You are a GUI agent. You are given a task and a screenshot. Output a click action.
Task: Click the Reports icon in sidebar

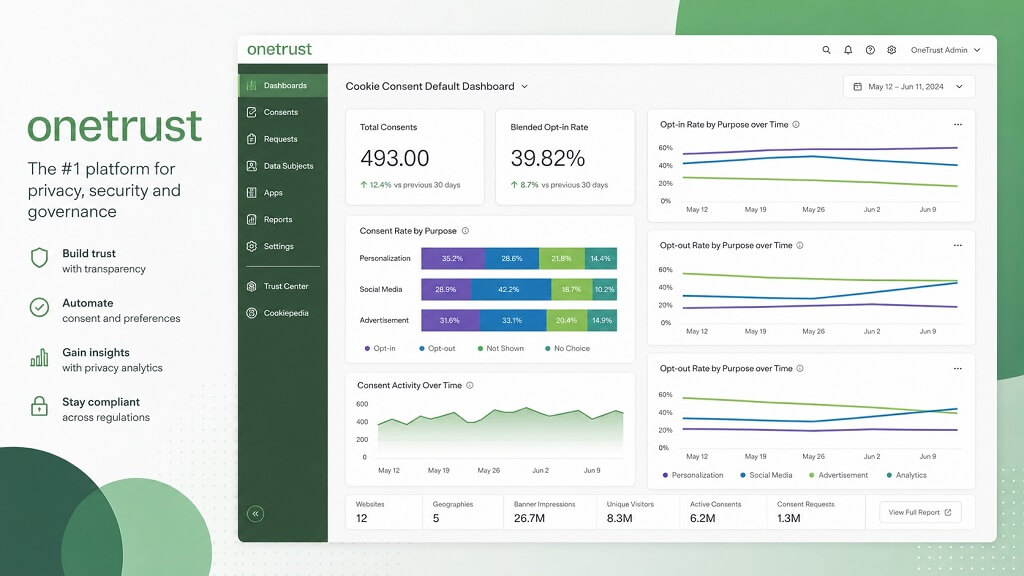(251, 219)
